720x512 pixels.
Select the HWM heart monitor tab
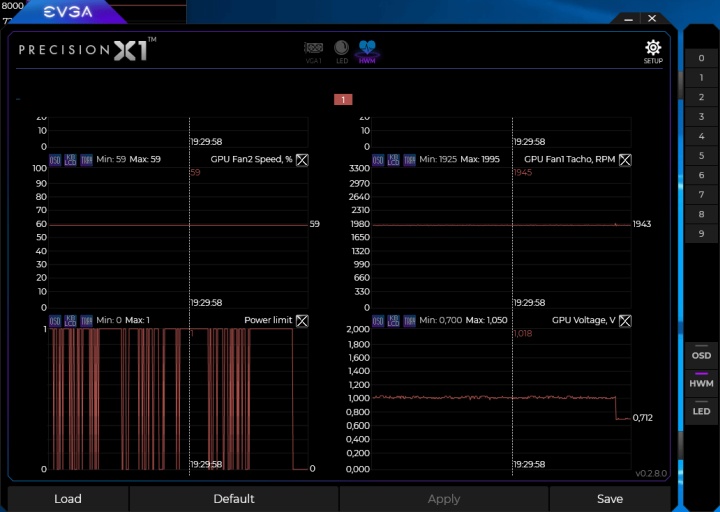point(367,52)
